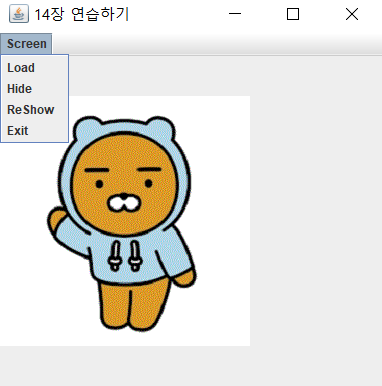Close the 14장 연습하기 window
This screenshot has width=382, height=386.
tap(352, 14)
